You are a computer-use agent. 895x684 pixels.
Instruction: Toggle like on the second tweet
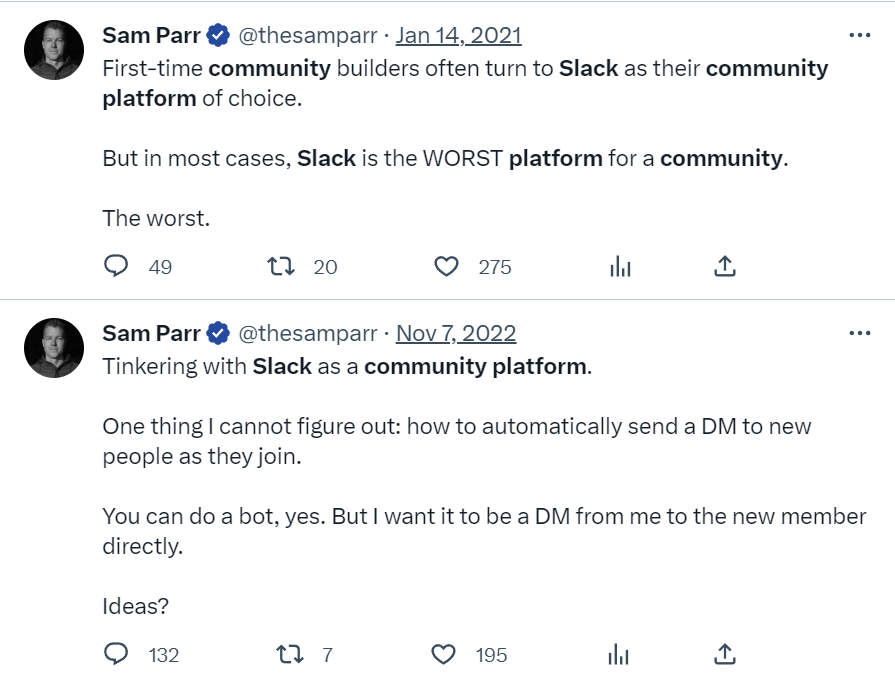[x=446, y=653]
